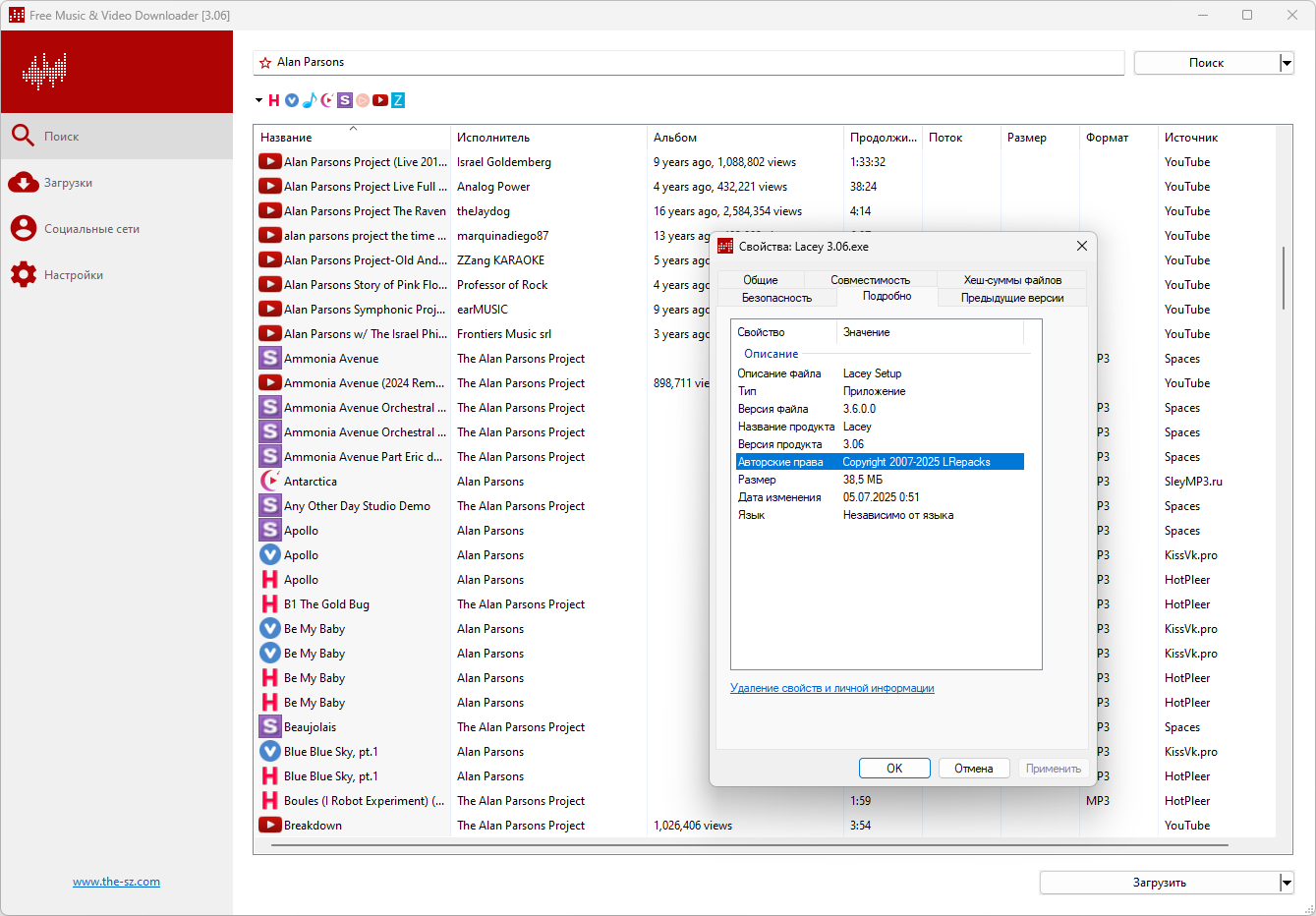Toggle the KissVk source icon
The image size is (1316, 916).
coord(292,100)
